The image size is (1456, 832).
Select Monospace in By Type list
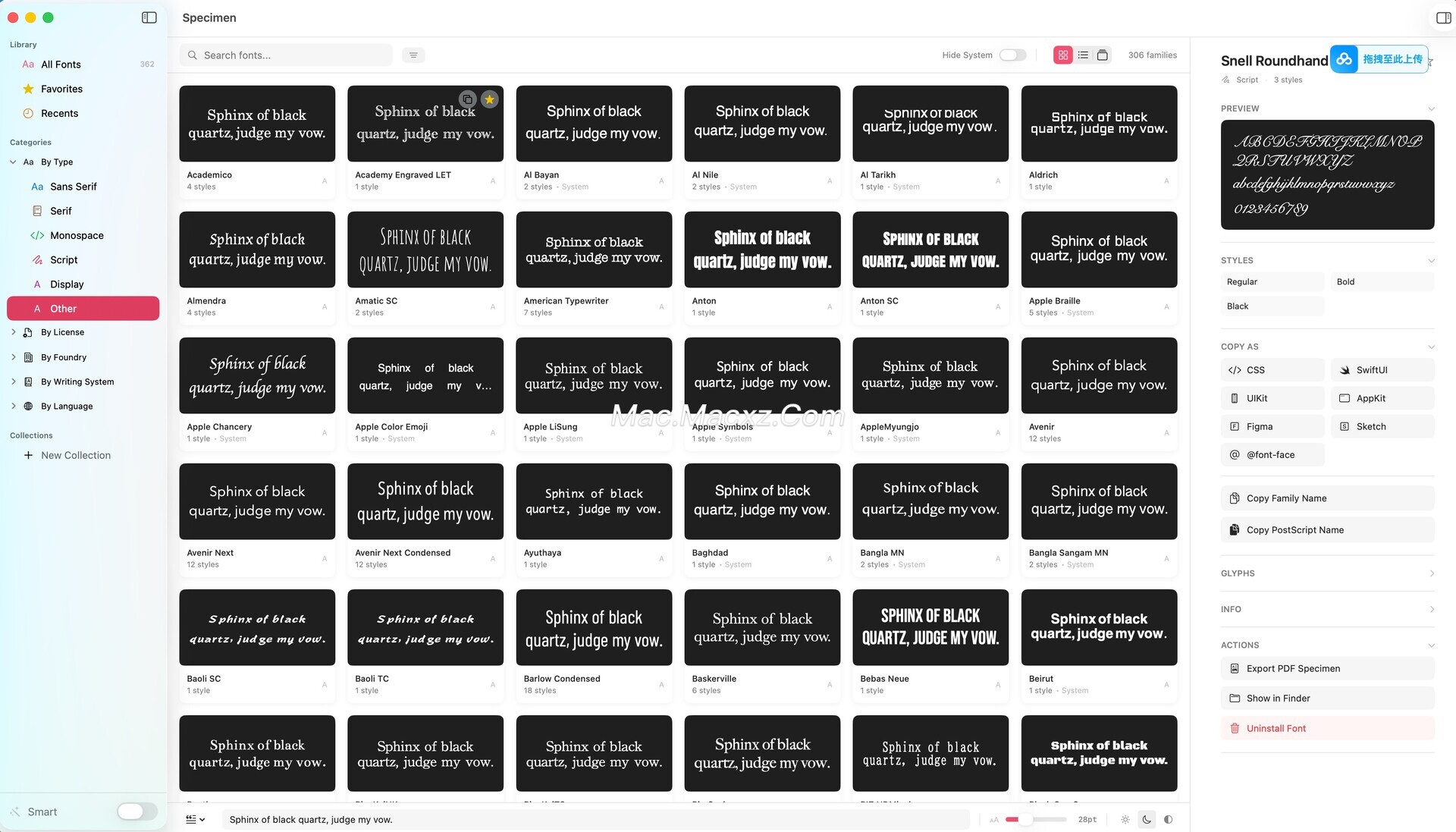pyautogui.click(x=77, y=235)
